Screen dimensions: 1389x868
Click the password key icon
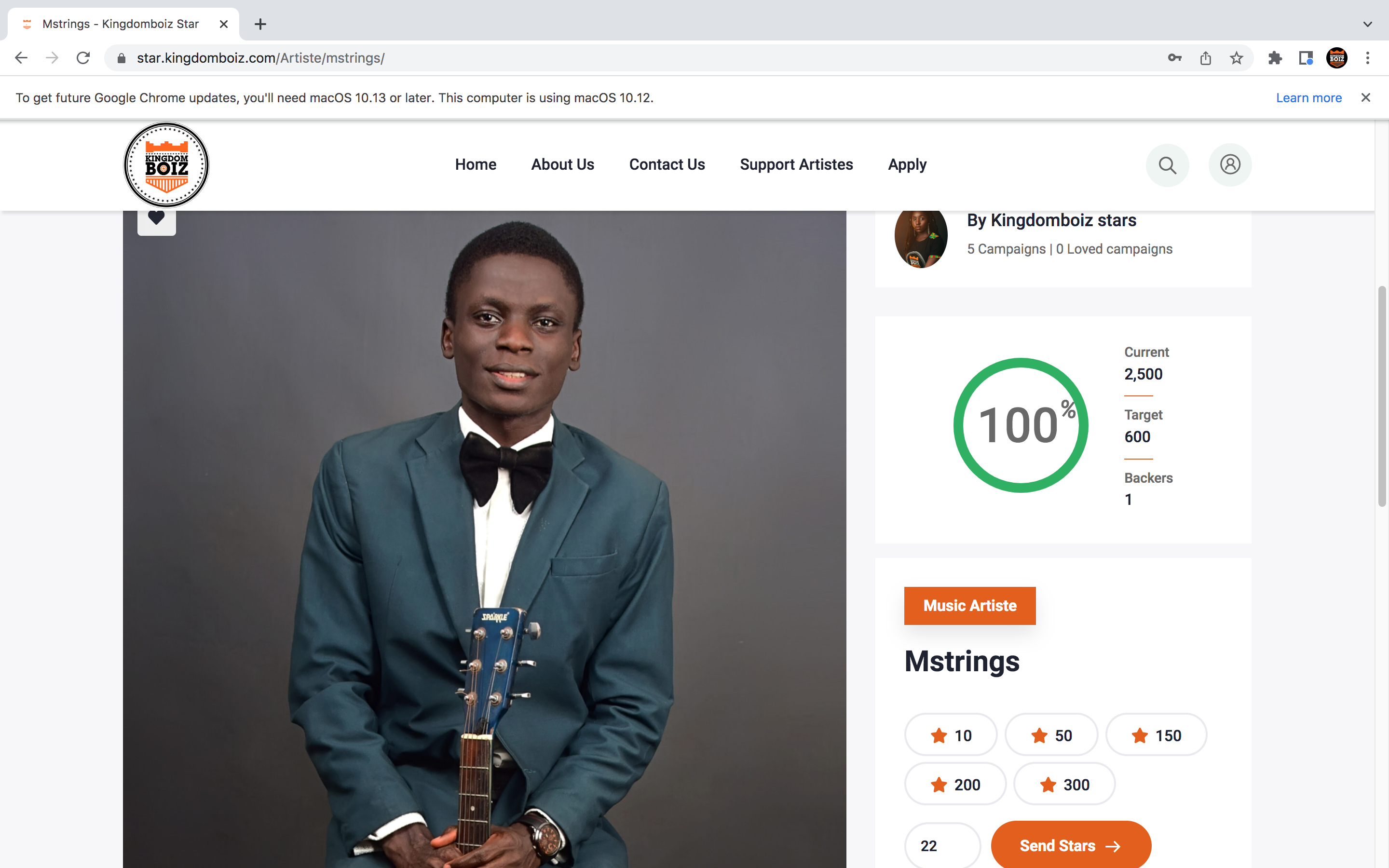pyautogui.click(x=1174, y=58)
